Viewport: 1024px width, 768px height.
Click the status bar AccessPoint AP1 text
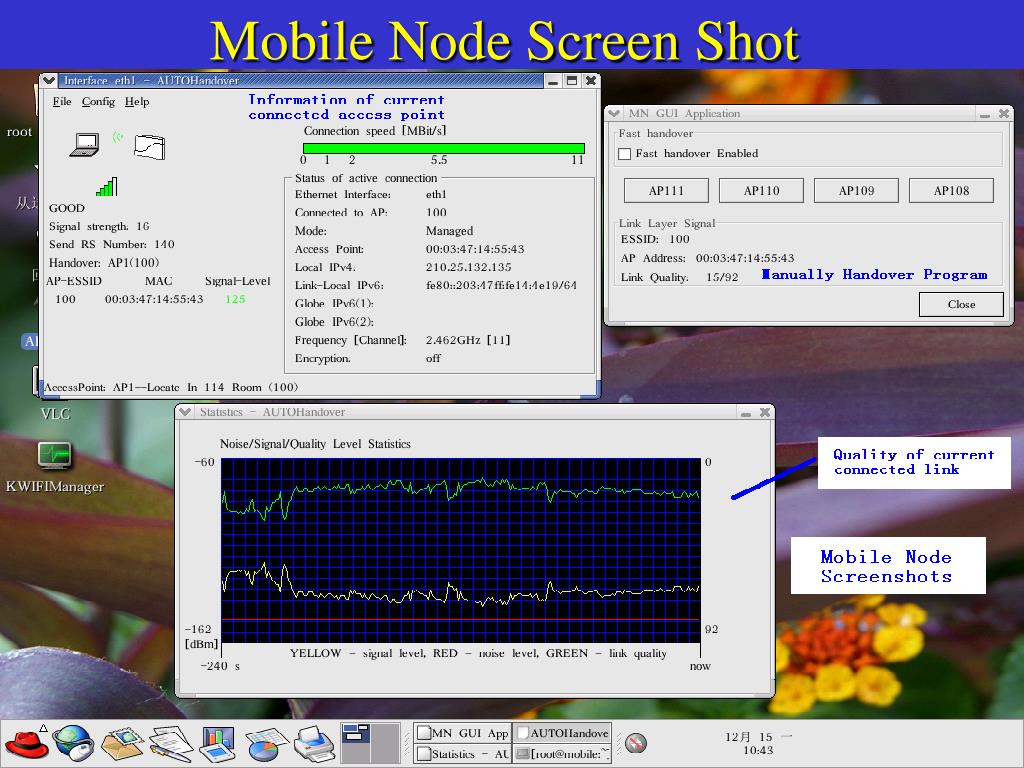coord(171,387)
